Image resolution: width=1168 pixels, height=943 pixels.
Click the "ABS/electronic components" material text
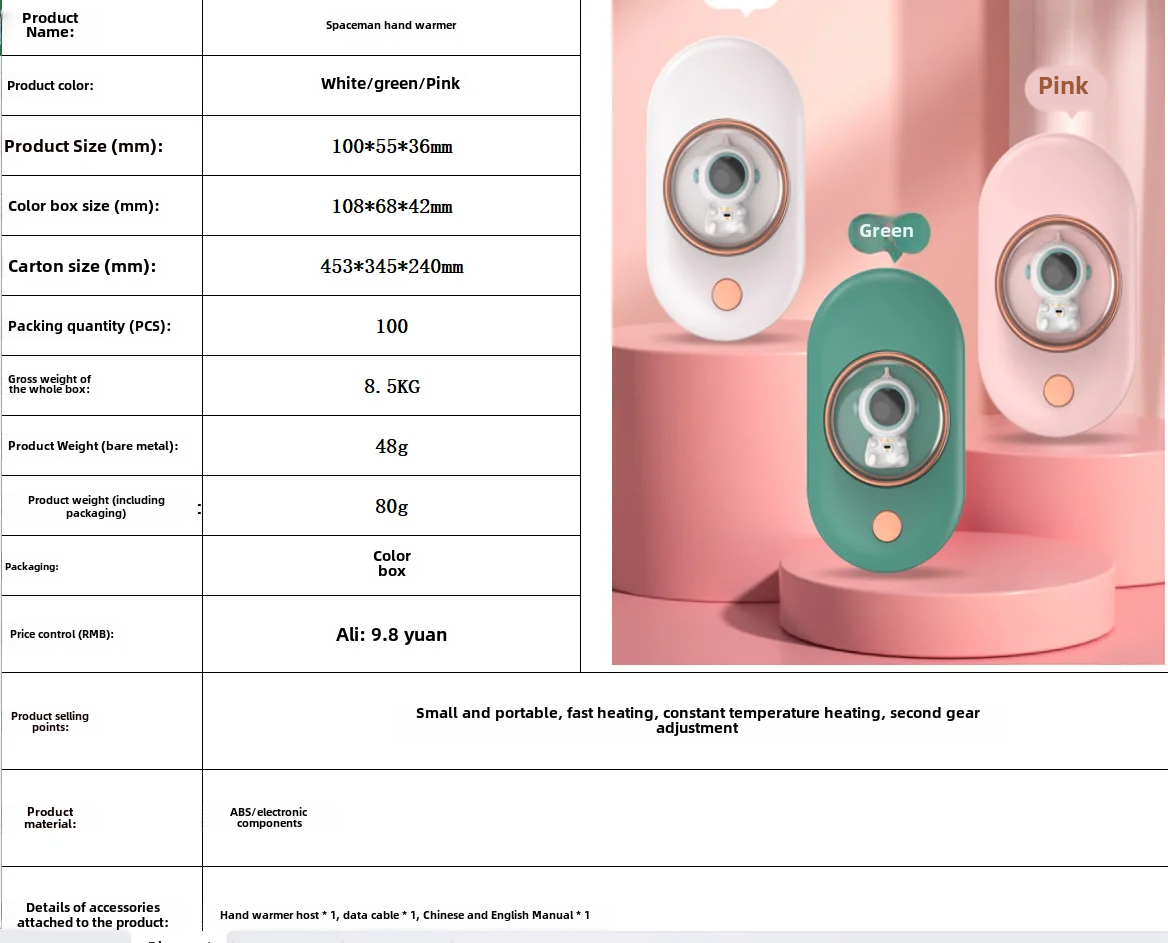(x=269, y=818)
